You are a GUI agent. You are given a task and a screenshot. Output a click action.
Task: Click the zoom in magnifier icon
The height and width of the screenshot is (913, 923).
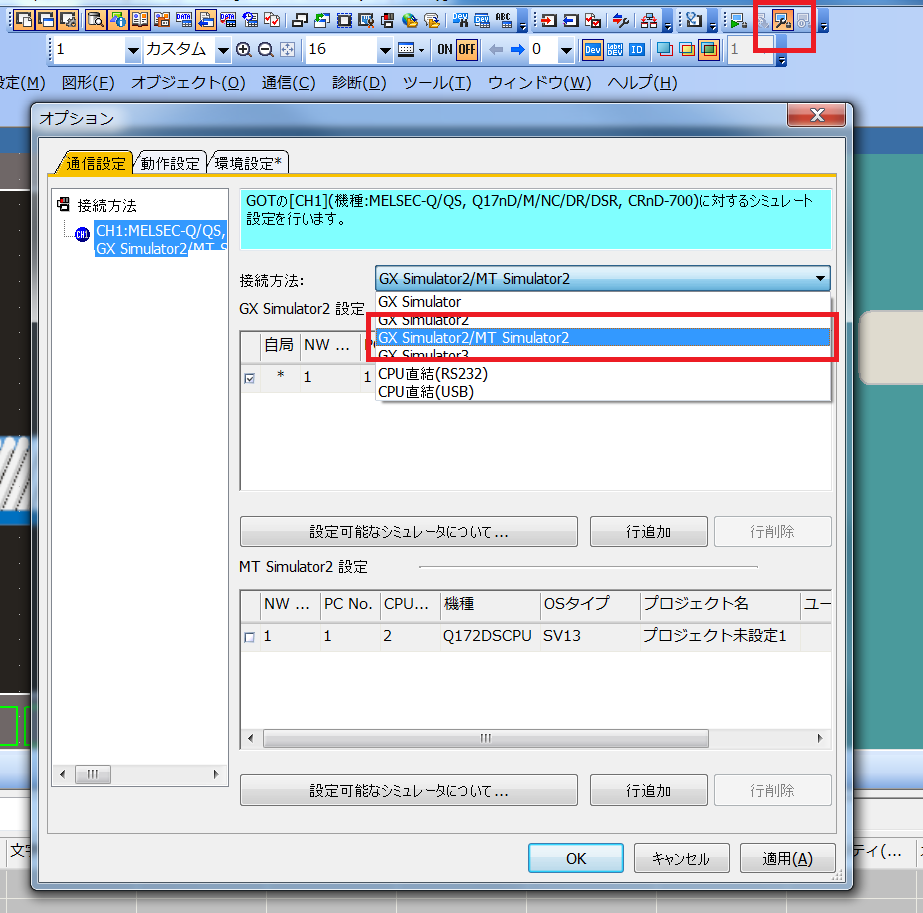pos(243,50)
